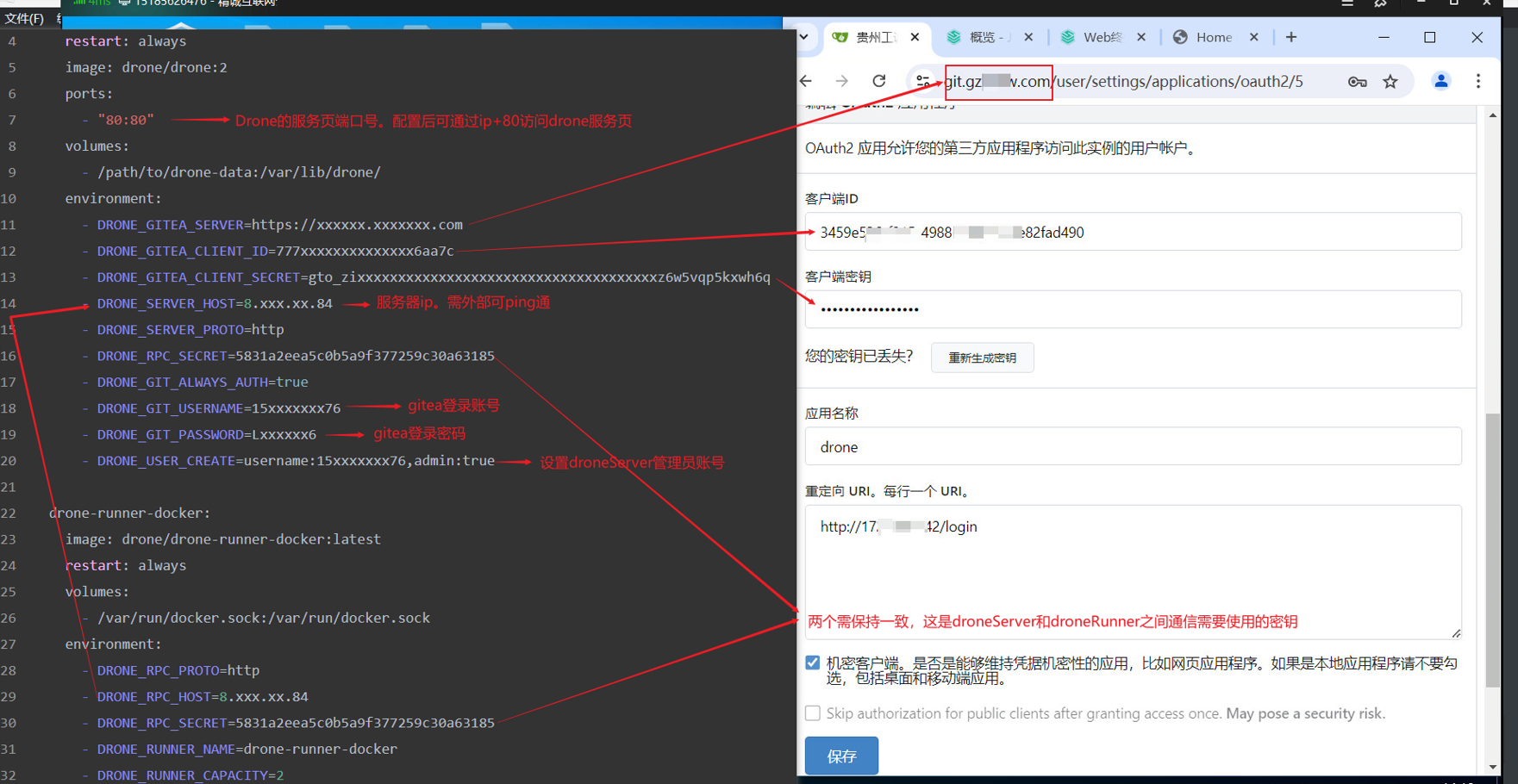Open site information icon in address bar
Screen dimensions: 1518x784
coord(923,81)
